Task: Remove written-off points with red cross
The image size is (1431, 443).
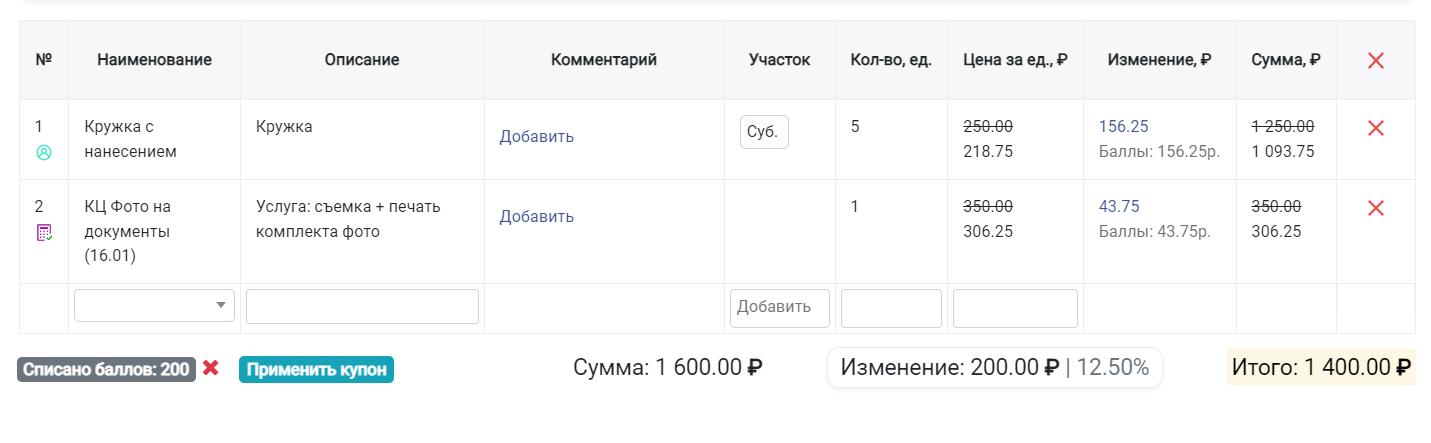Action: point(210,368)
